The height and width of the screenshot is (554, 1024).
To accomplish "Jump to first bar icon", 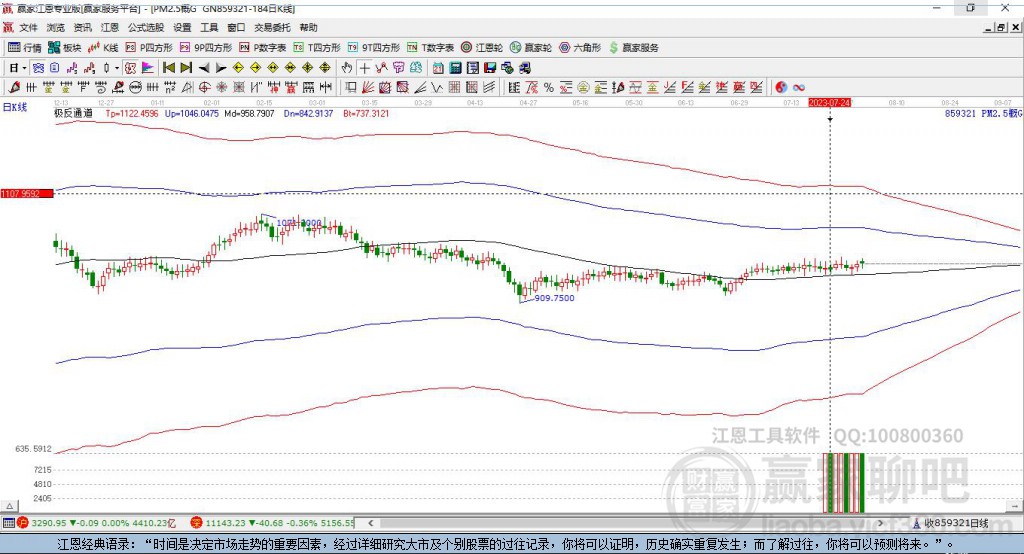I will [x=168, y=68].
